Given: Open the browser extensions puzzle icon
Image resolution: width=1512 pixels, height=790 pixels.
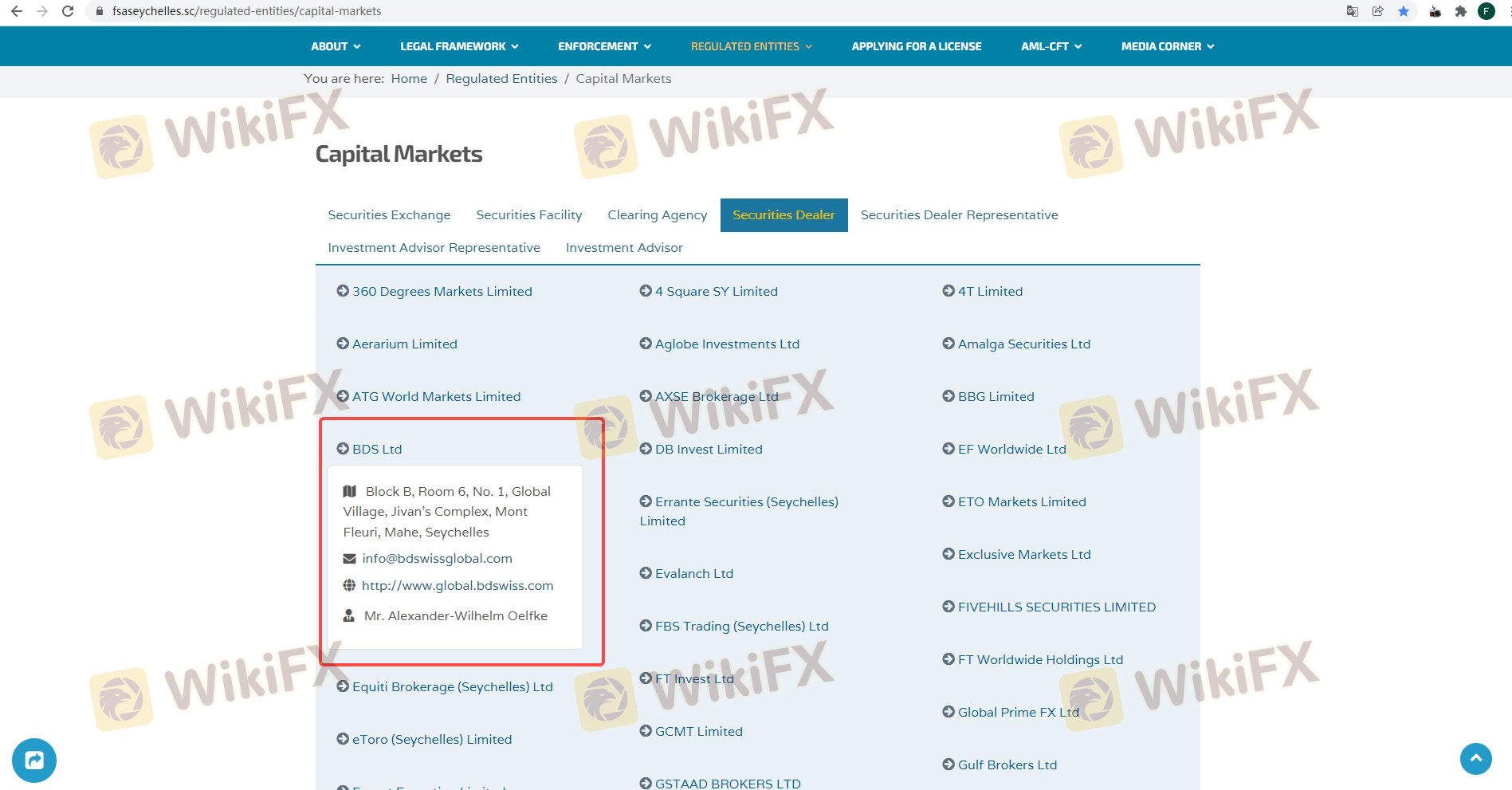Looking at the screenshot, I should 1460,11.
